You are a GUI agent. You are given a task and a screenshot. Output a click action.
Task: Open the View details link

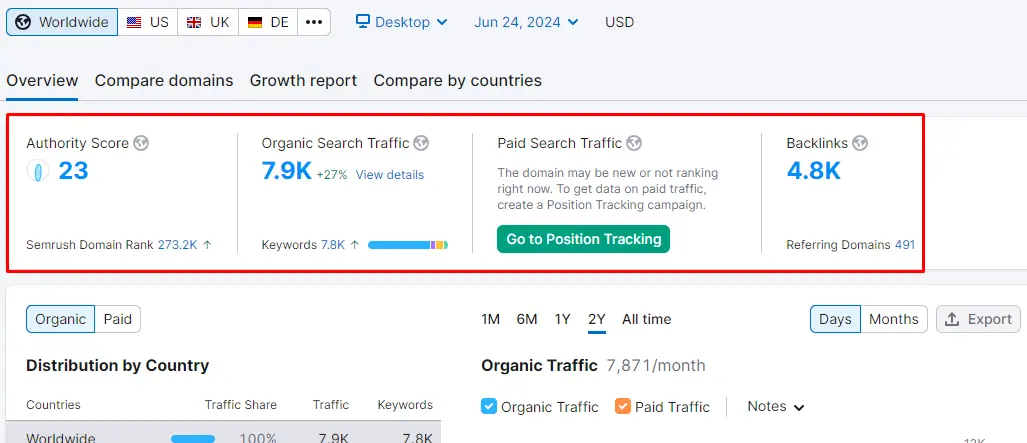(390, 175)
